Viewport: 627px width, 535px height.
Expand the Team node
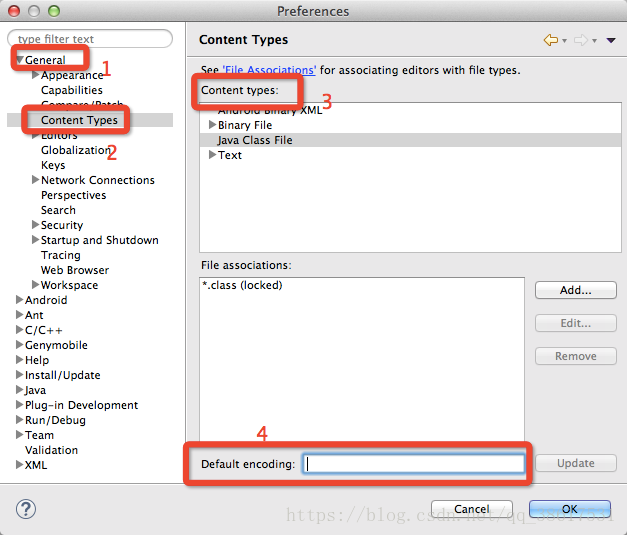[x=19, y=435]
